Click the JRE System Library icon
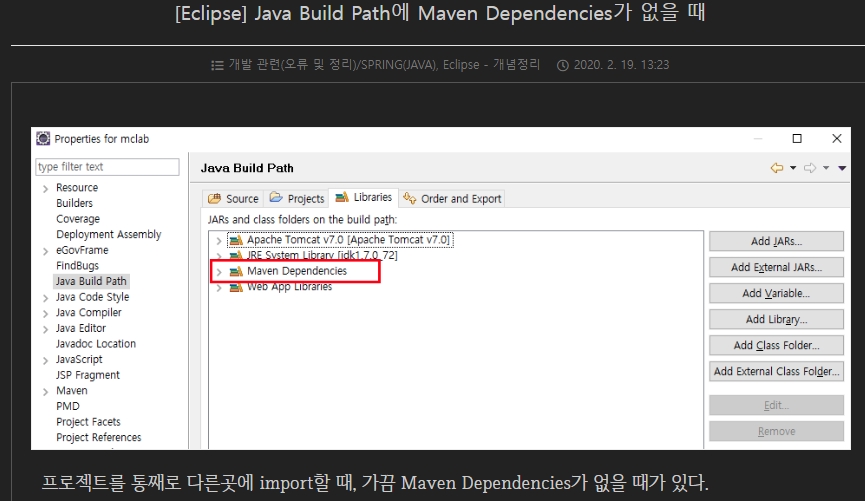The height and width of the screenshot is (501, 865). (x=236, y=255)
